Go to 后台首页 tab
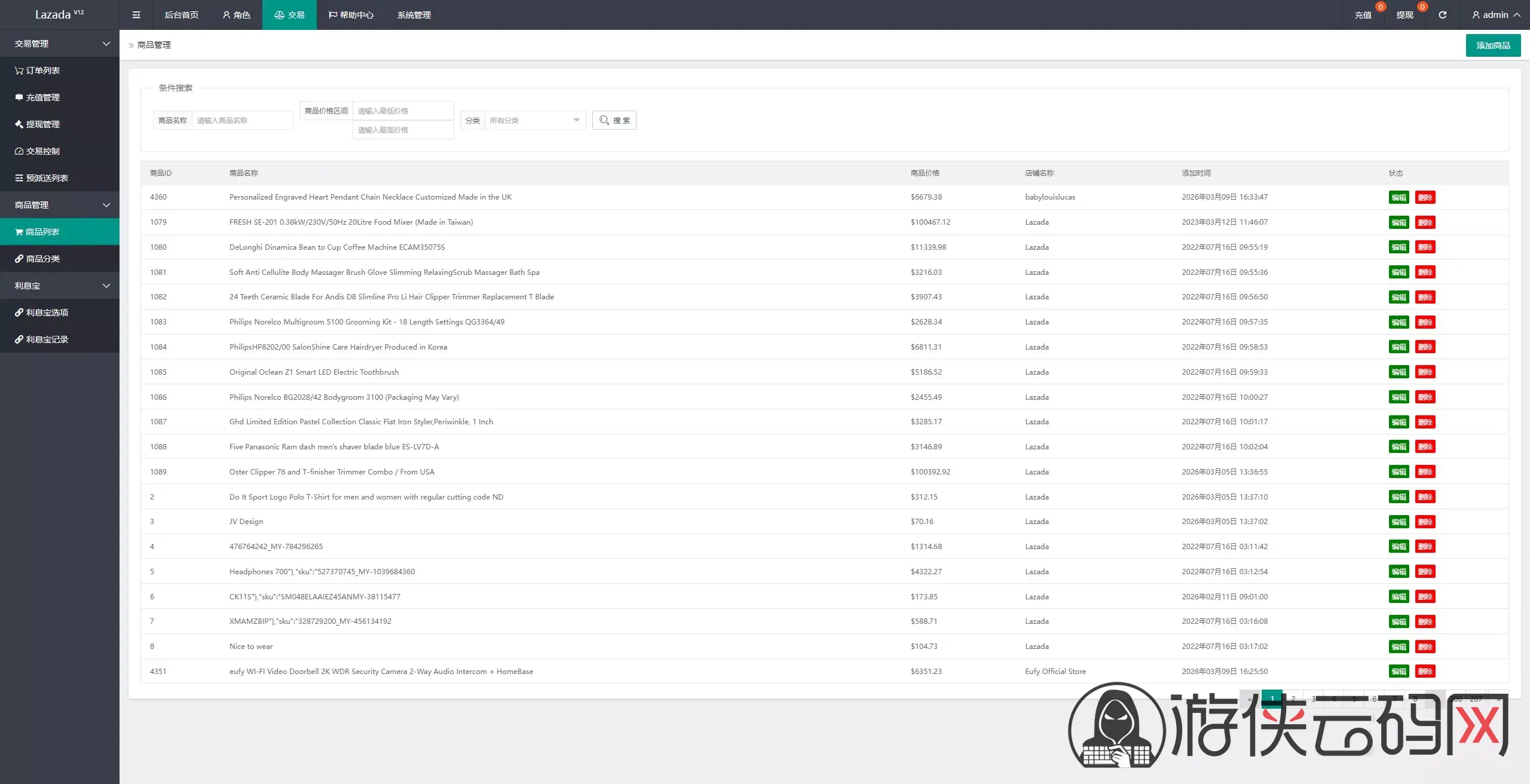The width and height of the screenshot is (1530, 784). (182, 15)
